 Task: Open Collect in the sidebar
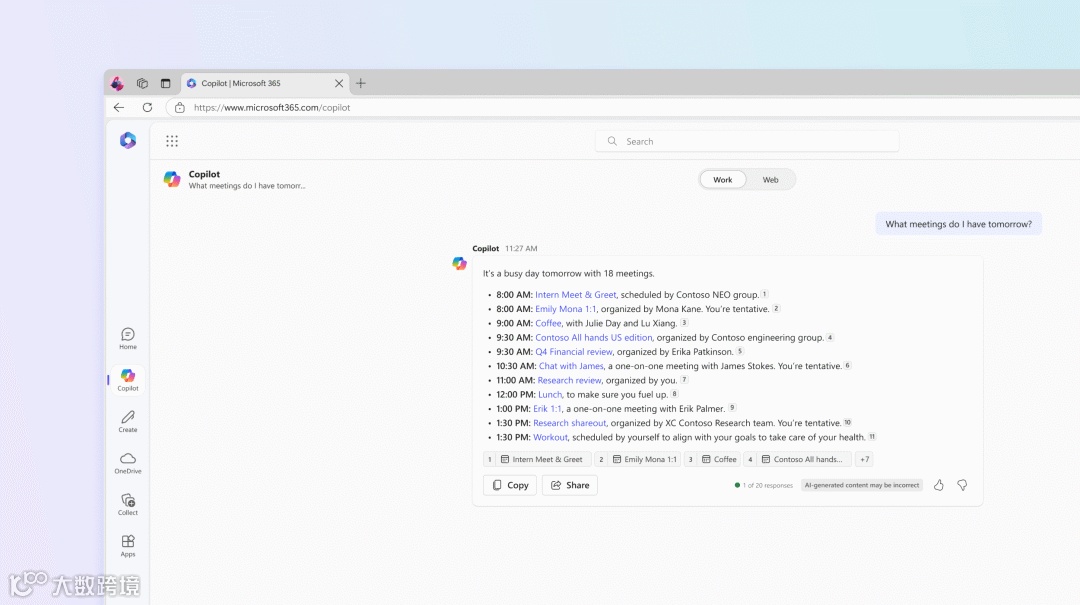[x=128, y=504]
